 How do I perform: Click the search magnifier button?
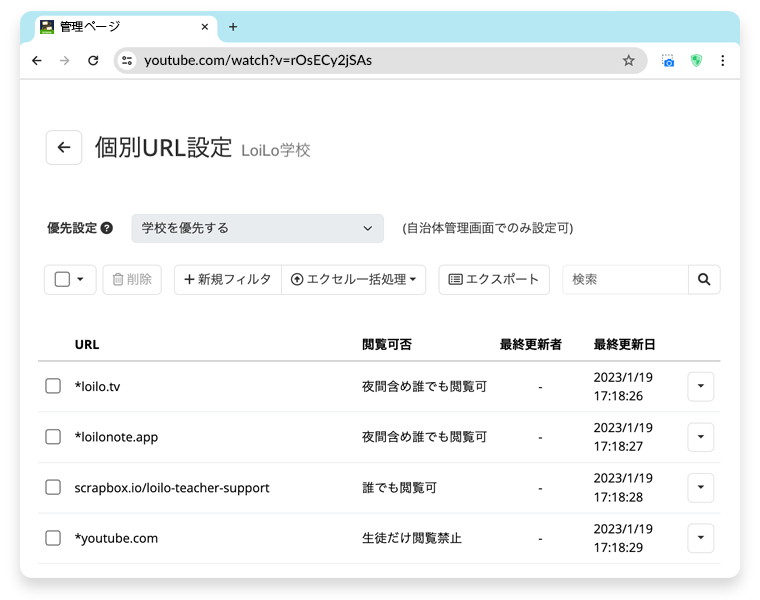tap(704, 279)
